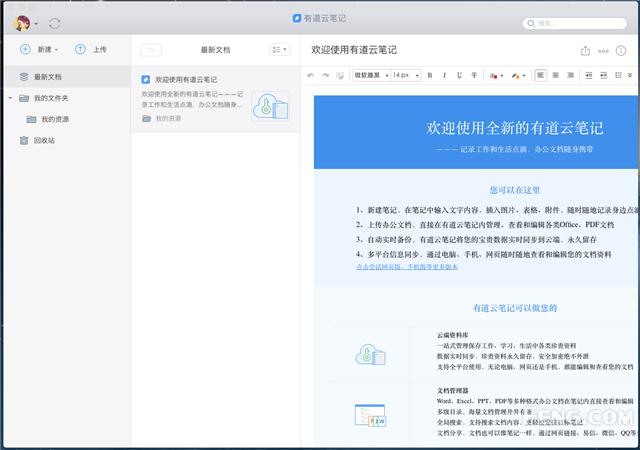Increase indent in editor toolbar
Viewport: 640px width, 450px height.
(604, 75)
